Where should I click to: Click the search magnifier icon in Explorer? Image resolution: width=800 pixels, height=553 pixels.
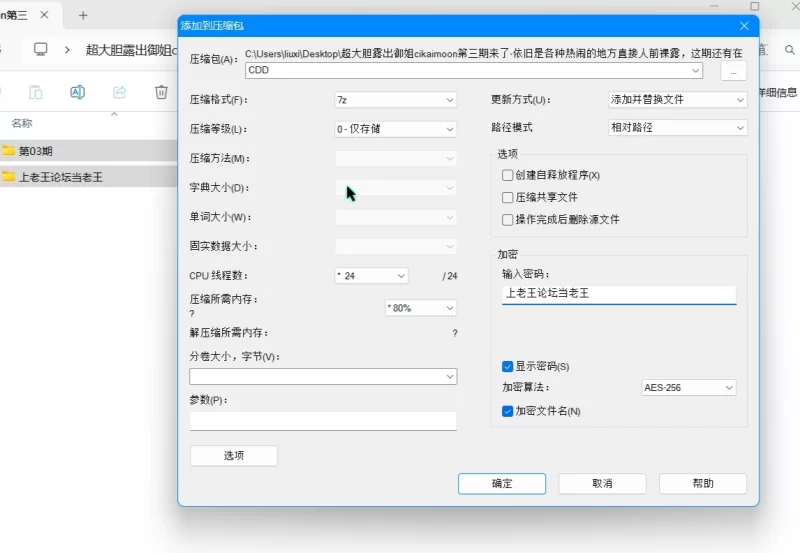[789, 50]
